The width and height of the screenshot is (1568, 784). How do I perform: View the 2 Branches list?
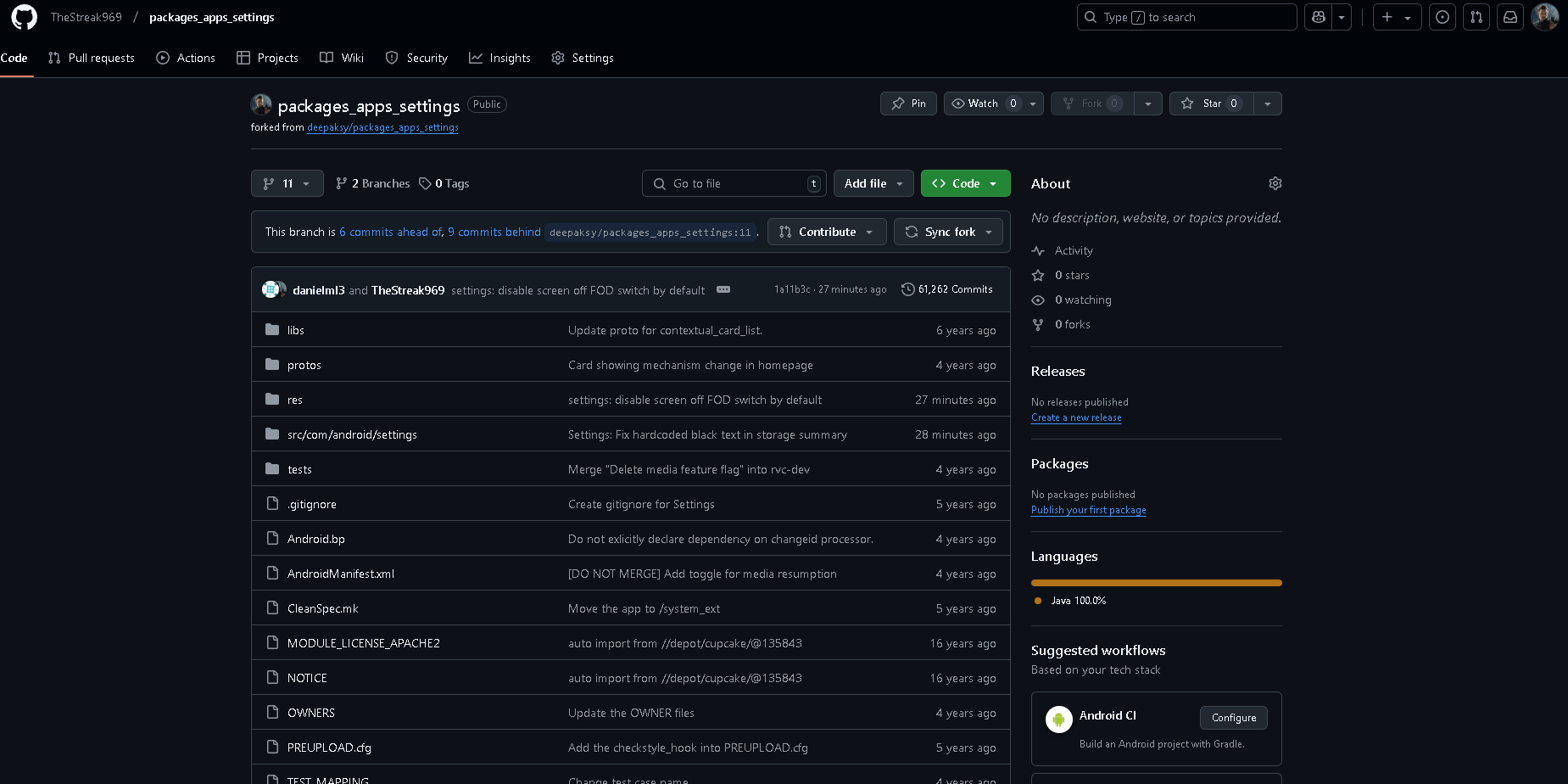[372, 183]
